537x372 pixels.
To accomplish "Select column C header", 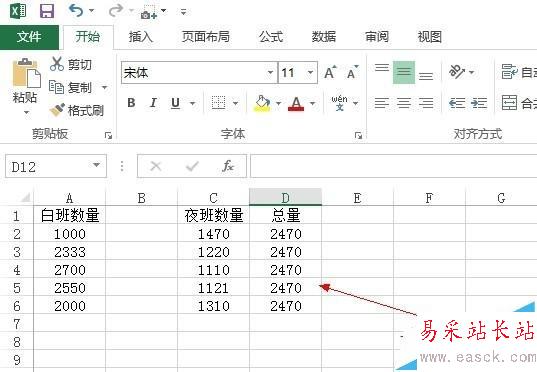I will [x=213, y=198].
